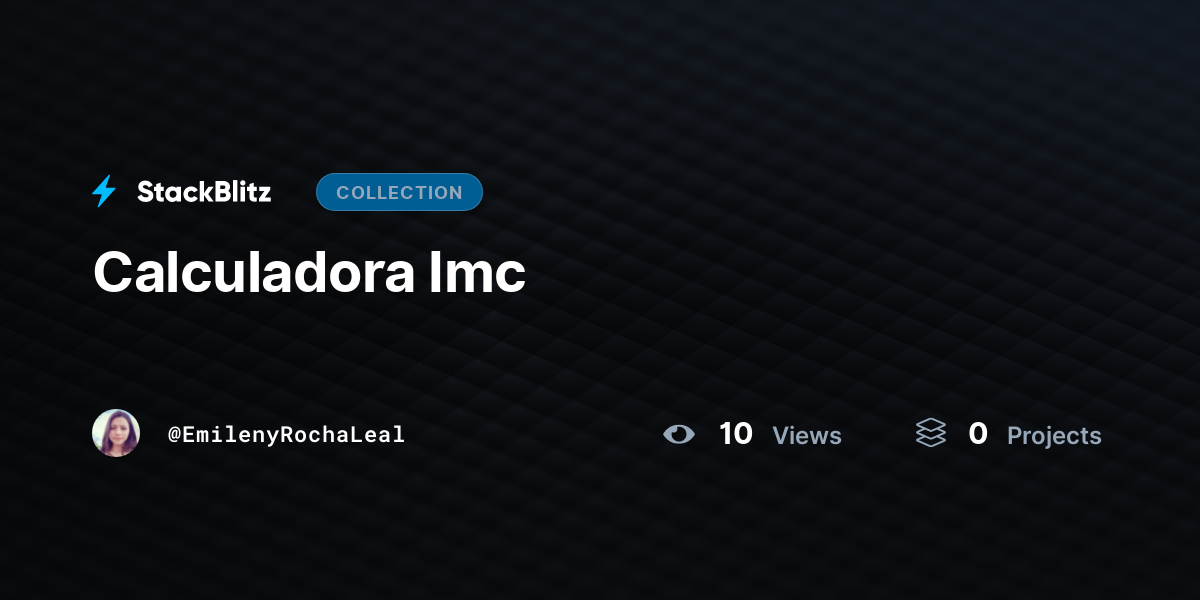Click the view count number 10
The width and height of the screenshot is (1200, 600).
(736, 434)
